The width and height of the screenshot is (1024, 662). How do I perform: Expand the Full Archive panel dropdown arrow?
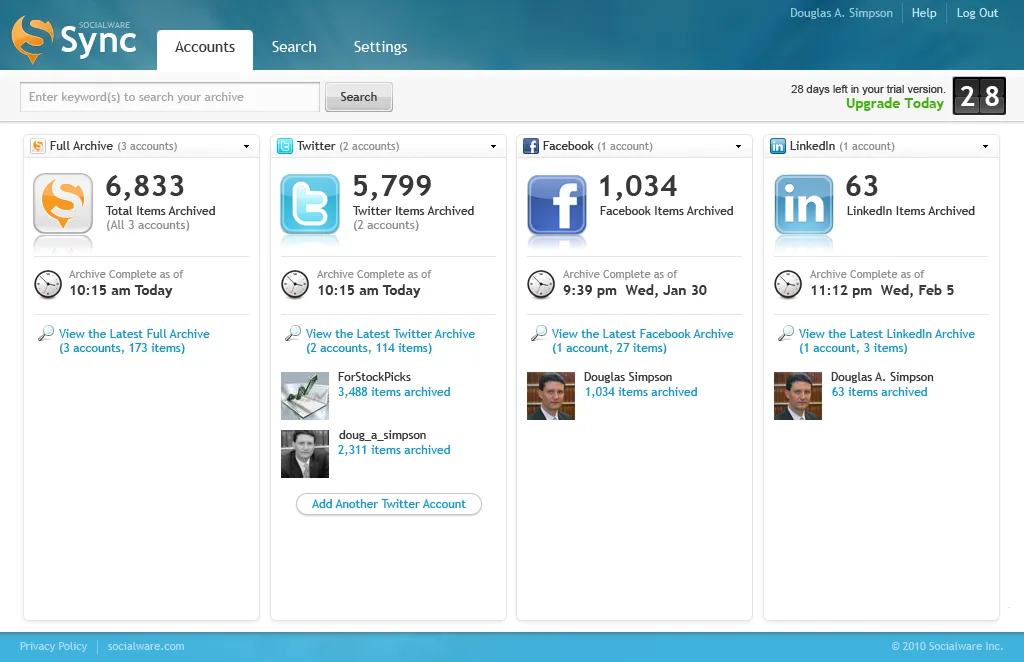(x=246, y=146)
